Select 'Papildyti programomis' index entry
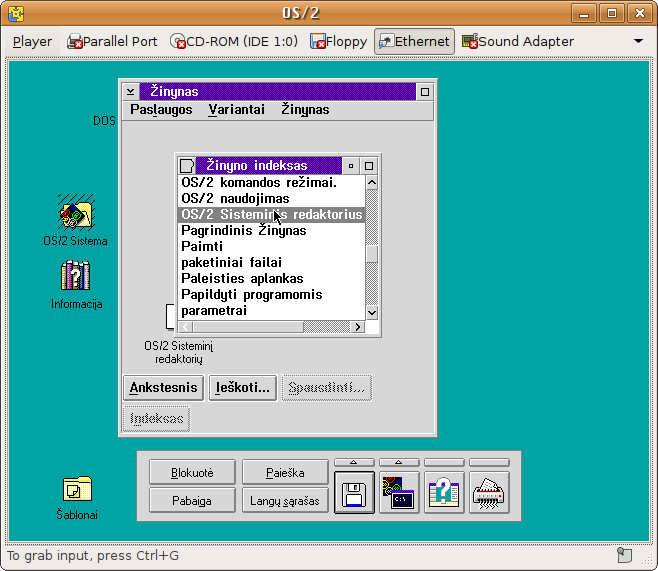 coord(272,295)
